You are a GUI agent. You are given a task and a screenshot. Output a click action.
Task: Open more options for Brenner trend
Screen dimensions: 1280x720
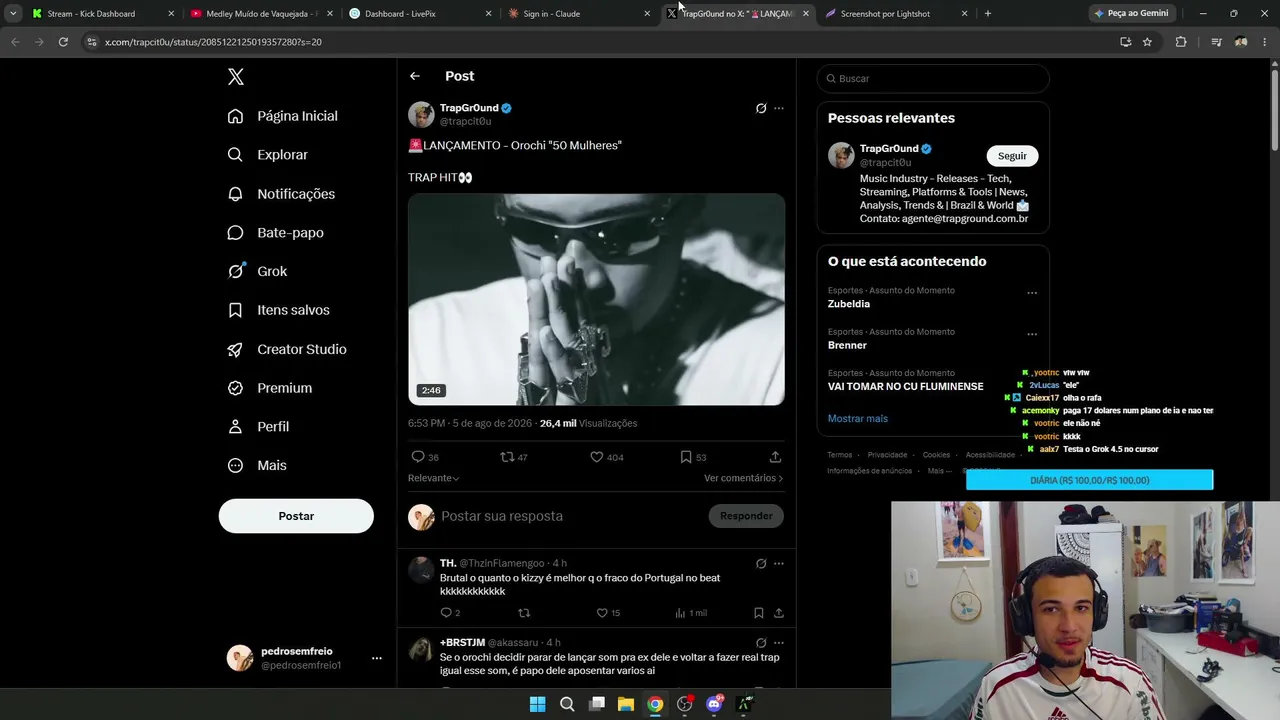[x=1032, y=334]
